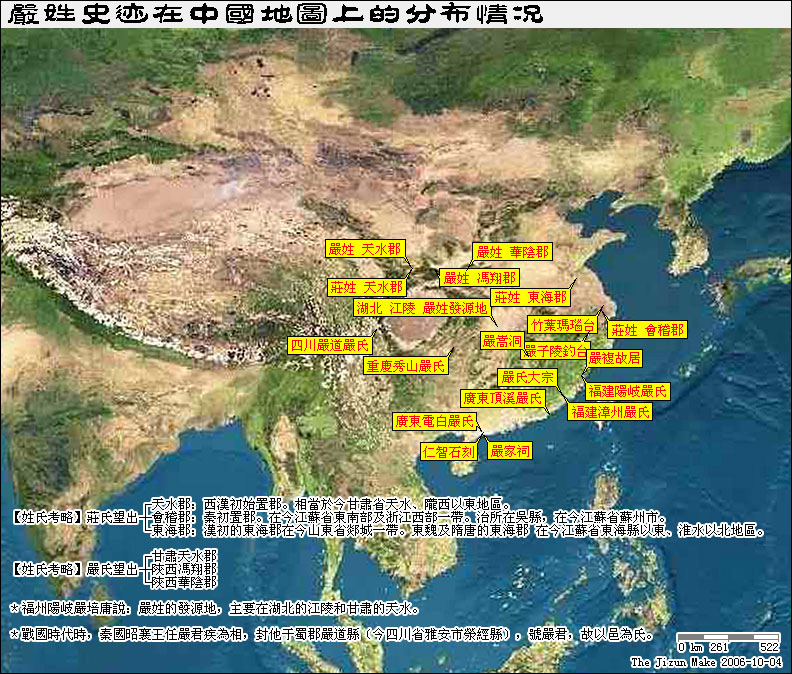Image resolution: width=792 pixels, height=674 pixels.
Task: Click the 莊姓 東海郡 label
Action: (x=530, y=297)
